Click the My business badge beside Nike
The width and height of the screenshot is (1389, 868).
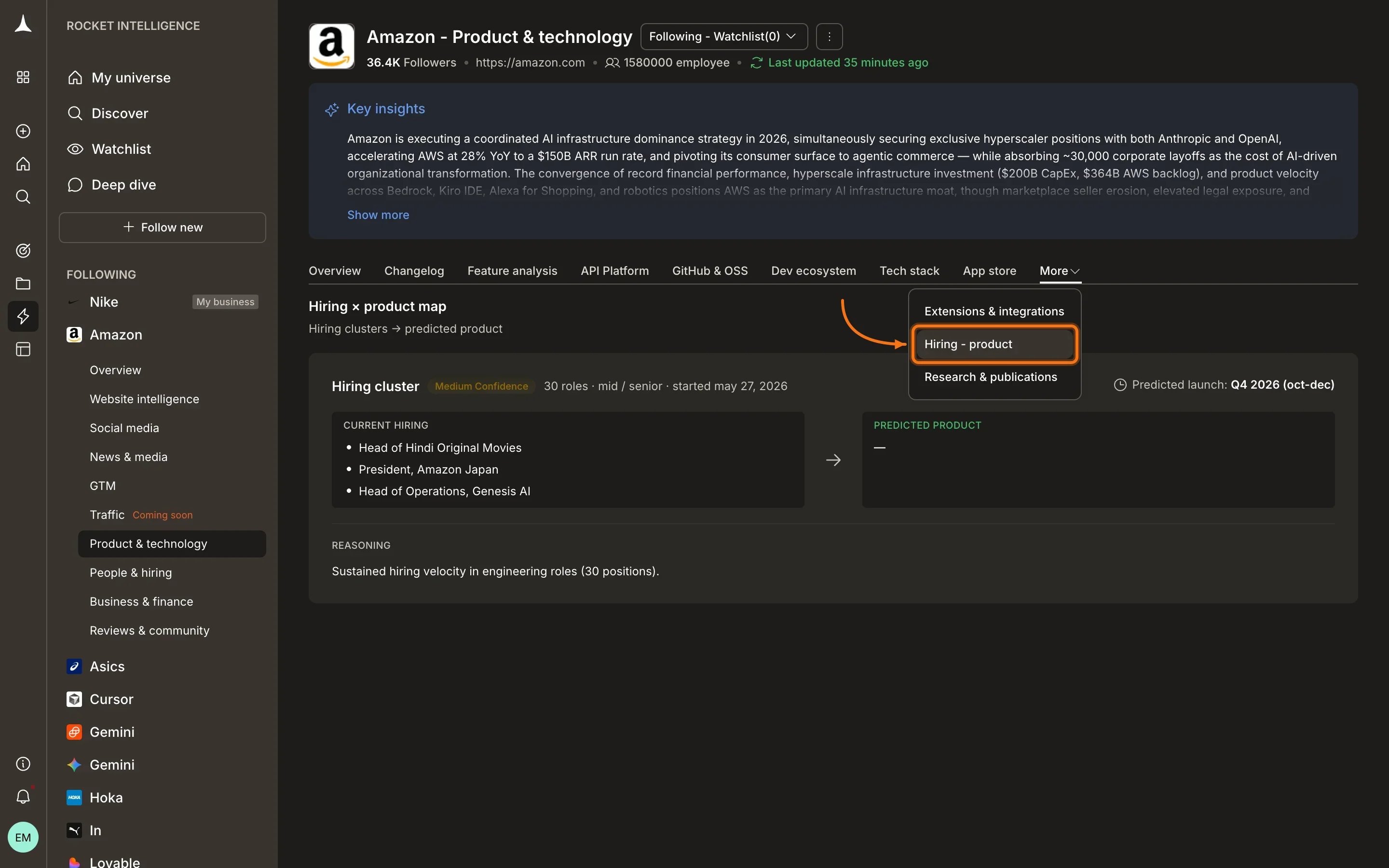(225, 302)
